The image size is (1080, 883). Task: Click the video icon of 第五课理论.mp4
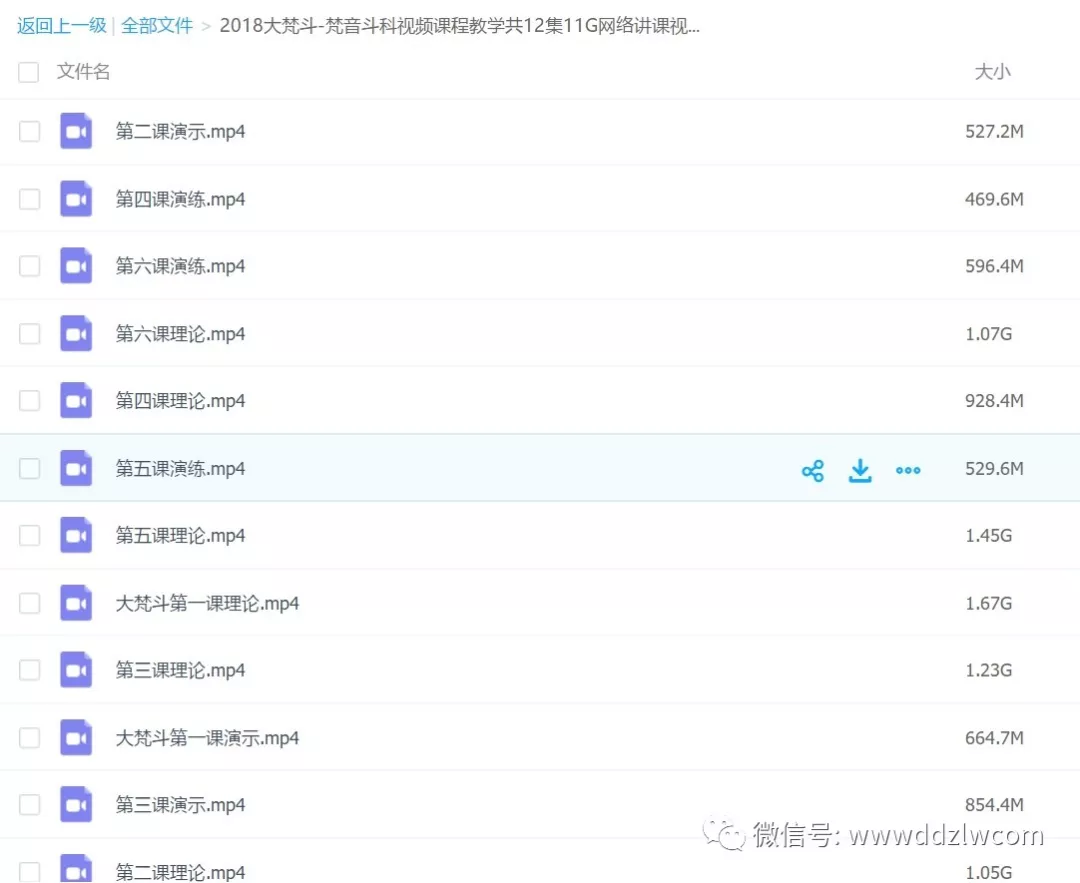76,536
